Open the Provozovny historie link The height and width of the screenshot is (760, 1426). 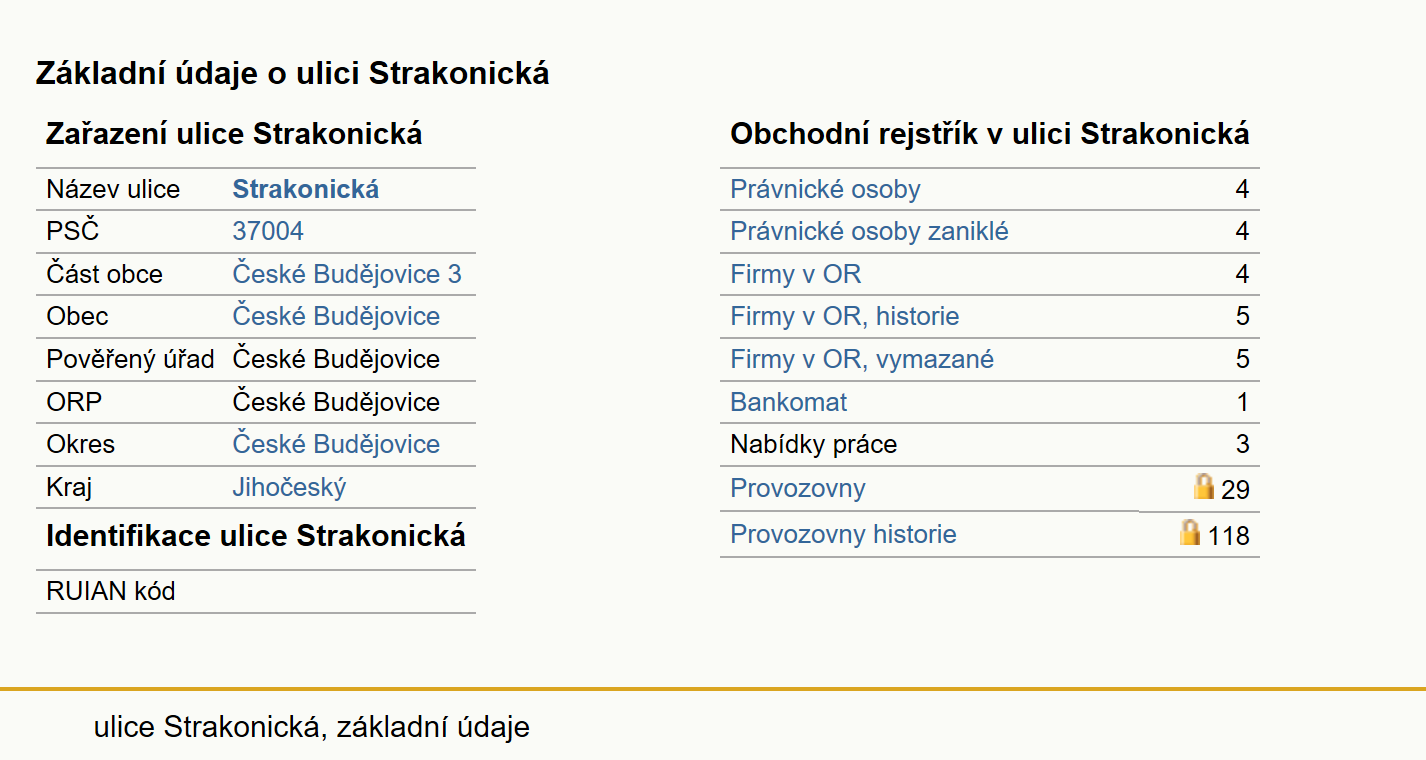[843, 534]
